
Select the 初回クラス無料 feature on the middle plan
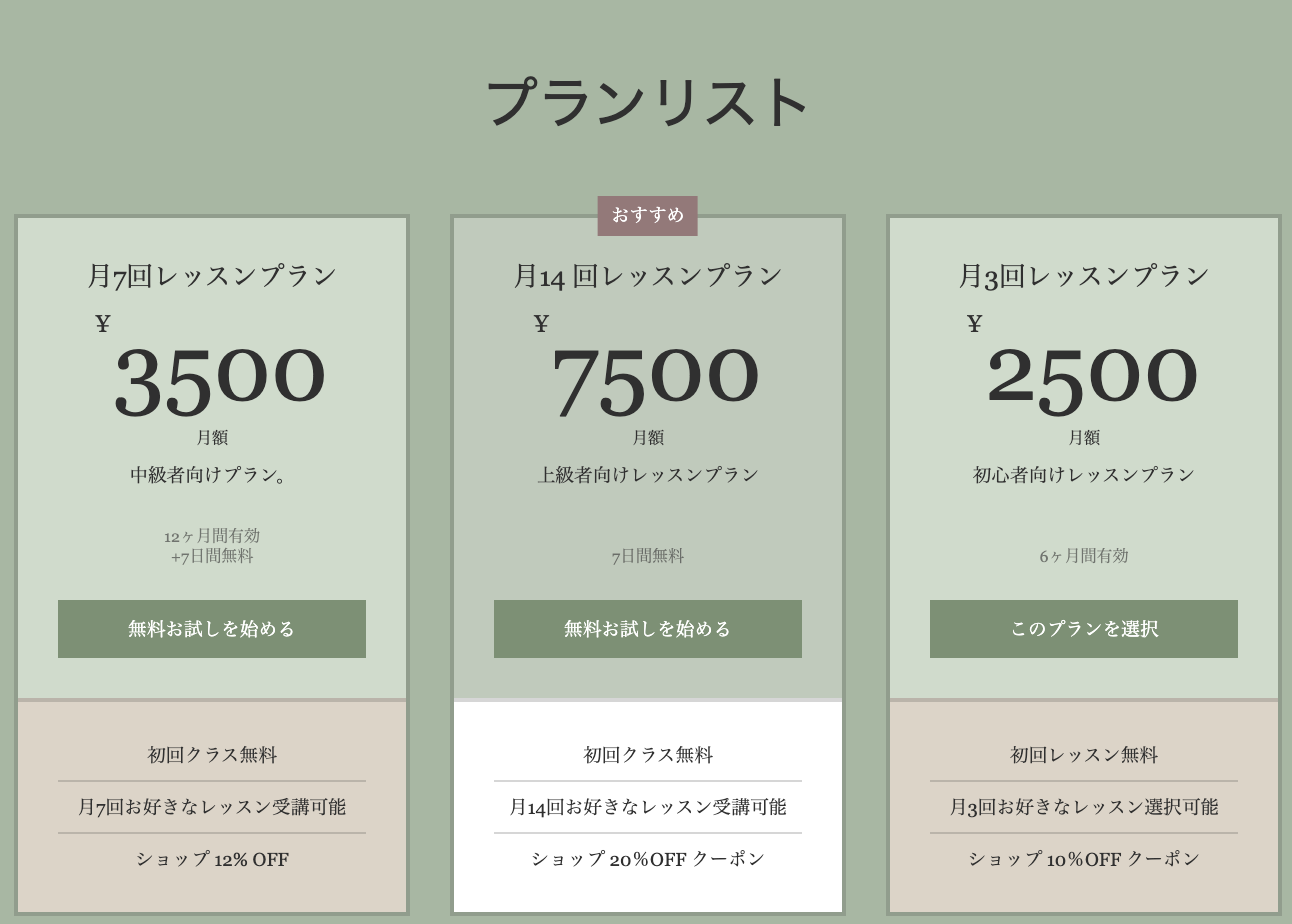647,754
